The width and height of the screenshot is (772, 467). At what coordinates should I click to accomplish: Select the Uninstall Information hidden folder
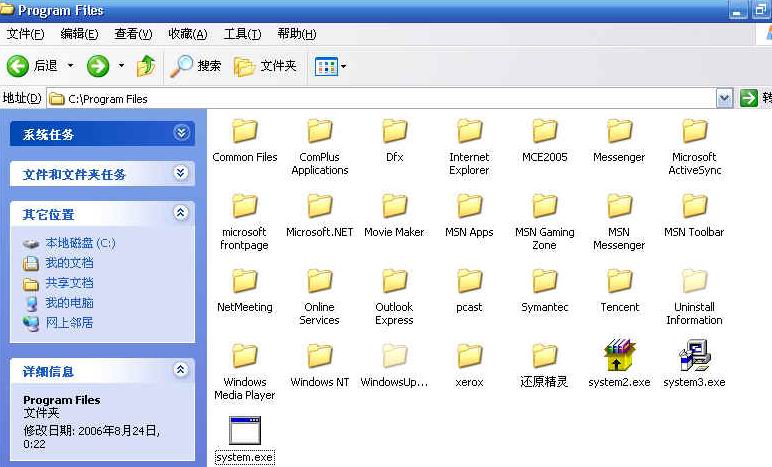(x=694, y=297)
